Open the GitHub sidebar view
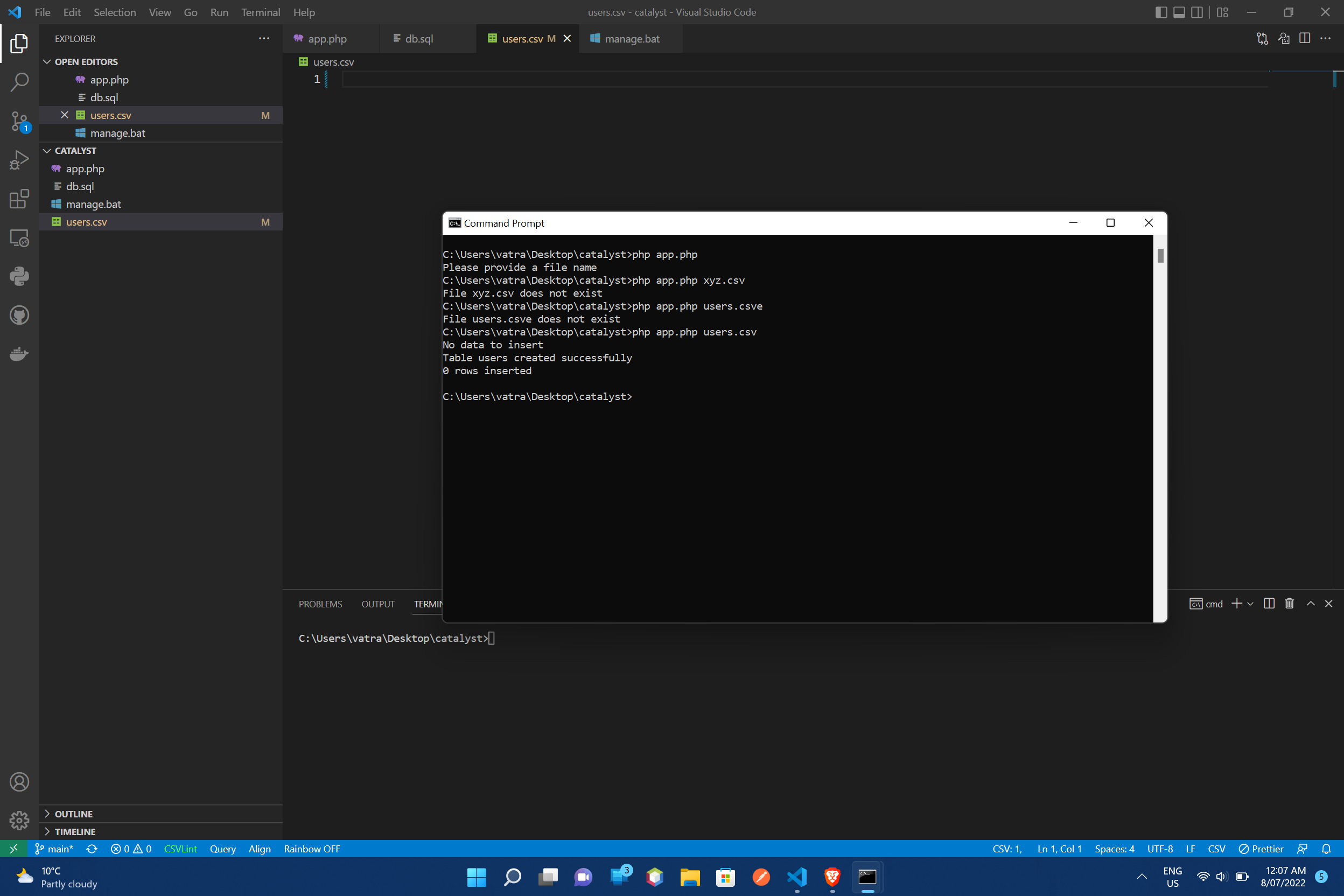 [x=19, y=315]
